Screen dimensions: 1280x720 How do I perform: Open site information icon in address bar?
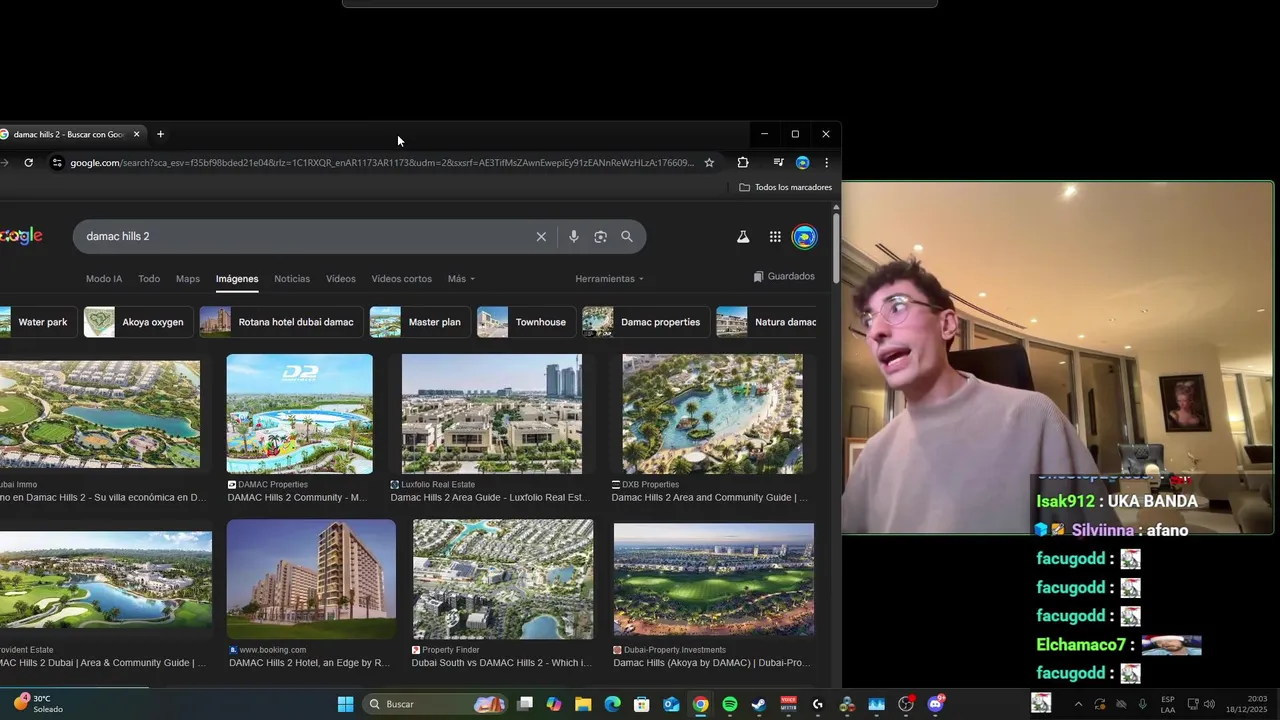pos(57,163)
